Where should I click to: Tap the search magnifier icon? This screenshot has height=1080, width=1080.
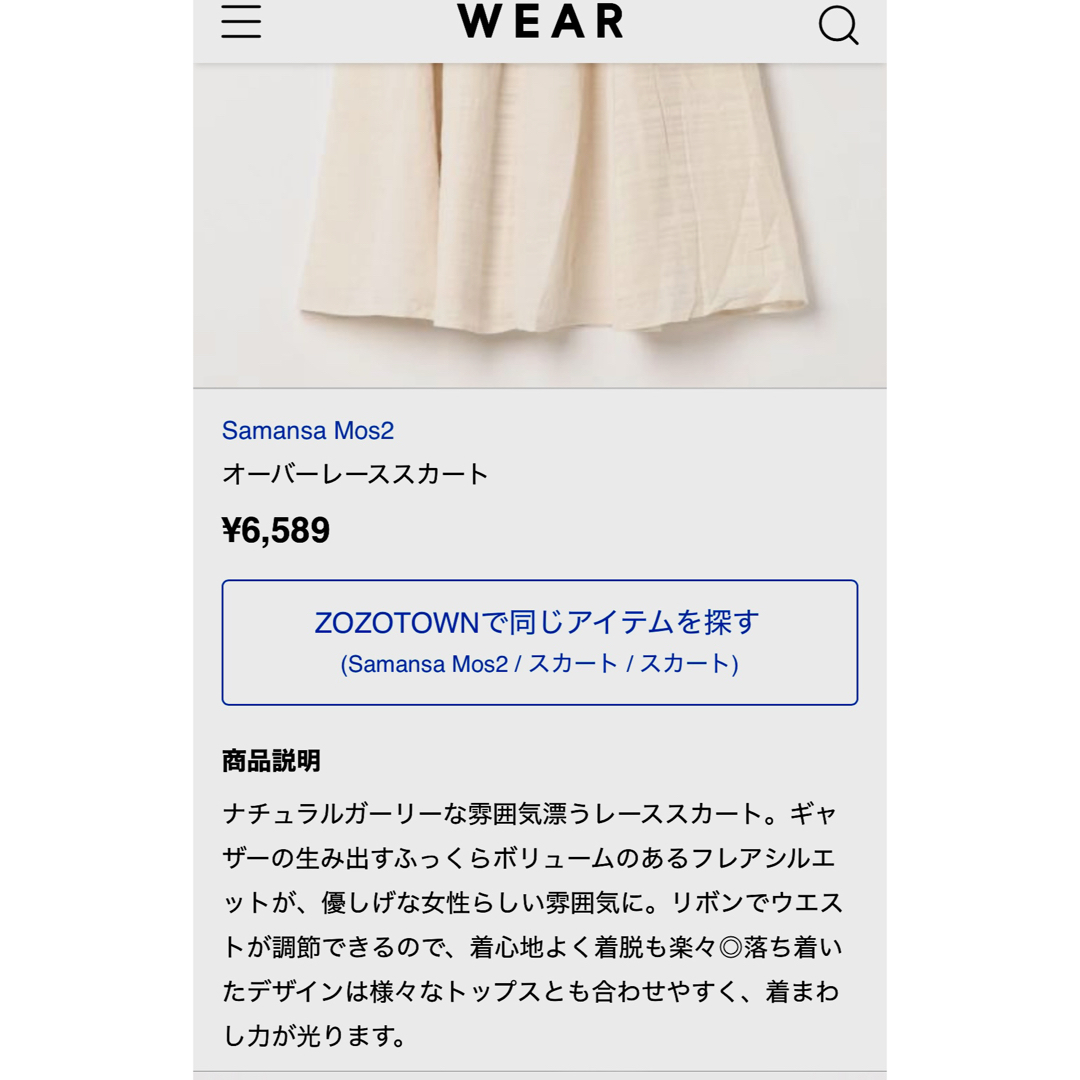point(838,25)
